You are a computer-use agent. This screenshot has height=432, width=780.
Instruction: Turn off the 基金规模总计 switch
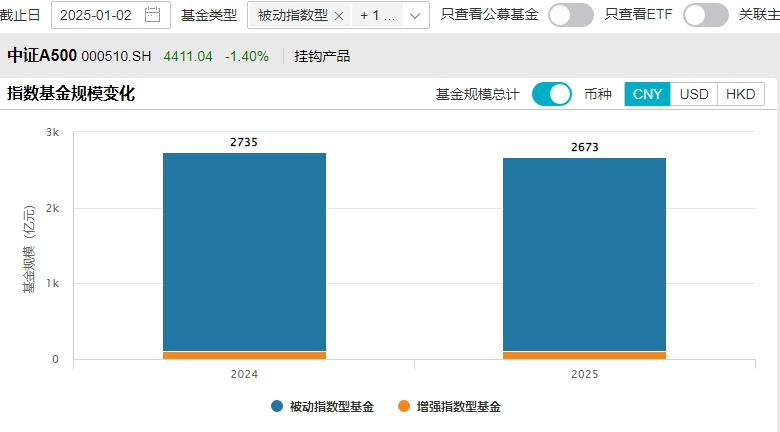[552, 94]
